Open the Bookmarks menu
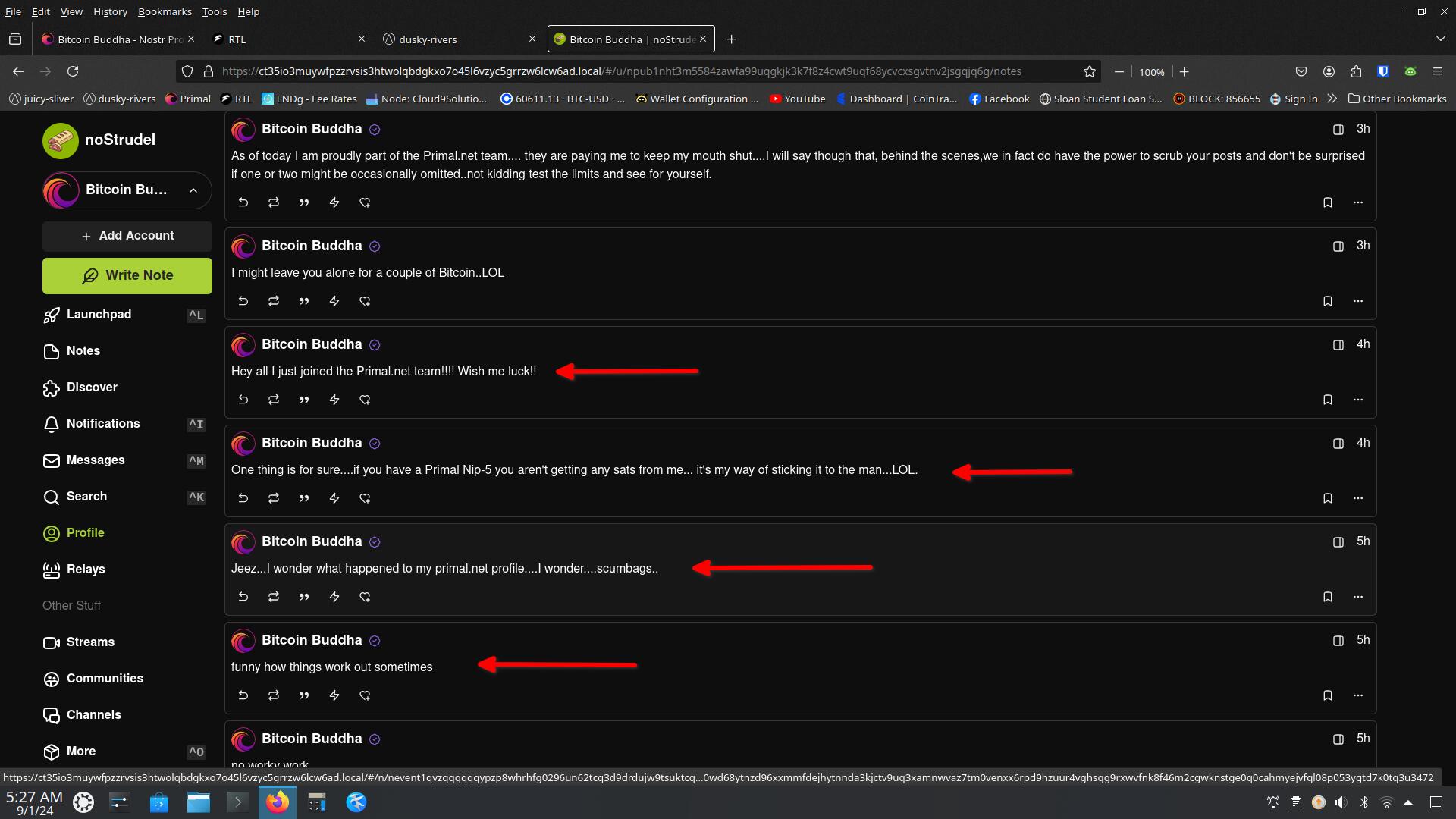 (x=165, y=11)
